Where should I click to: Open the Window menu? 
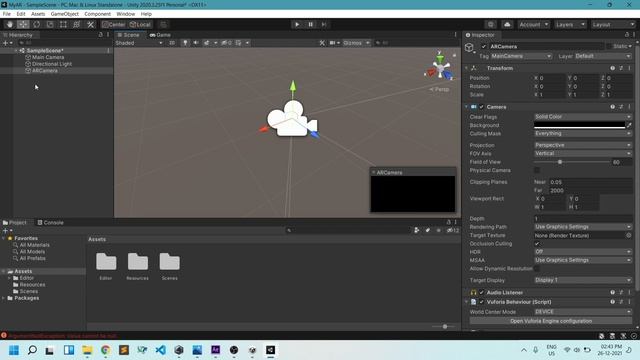125,14
